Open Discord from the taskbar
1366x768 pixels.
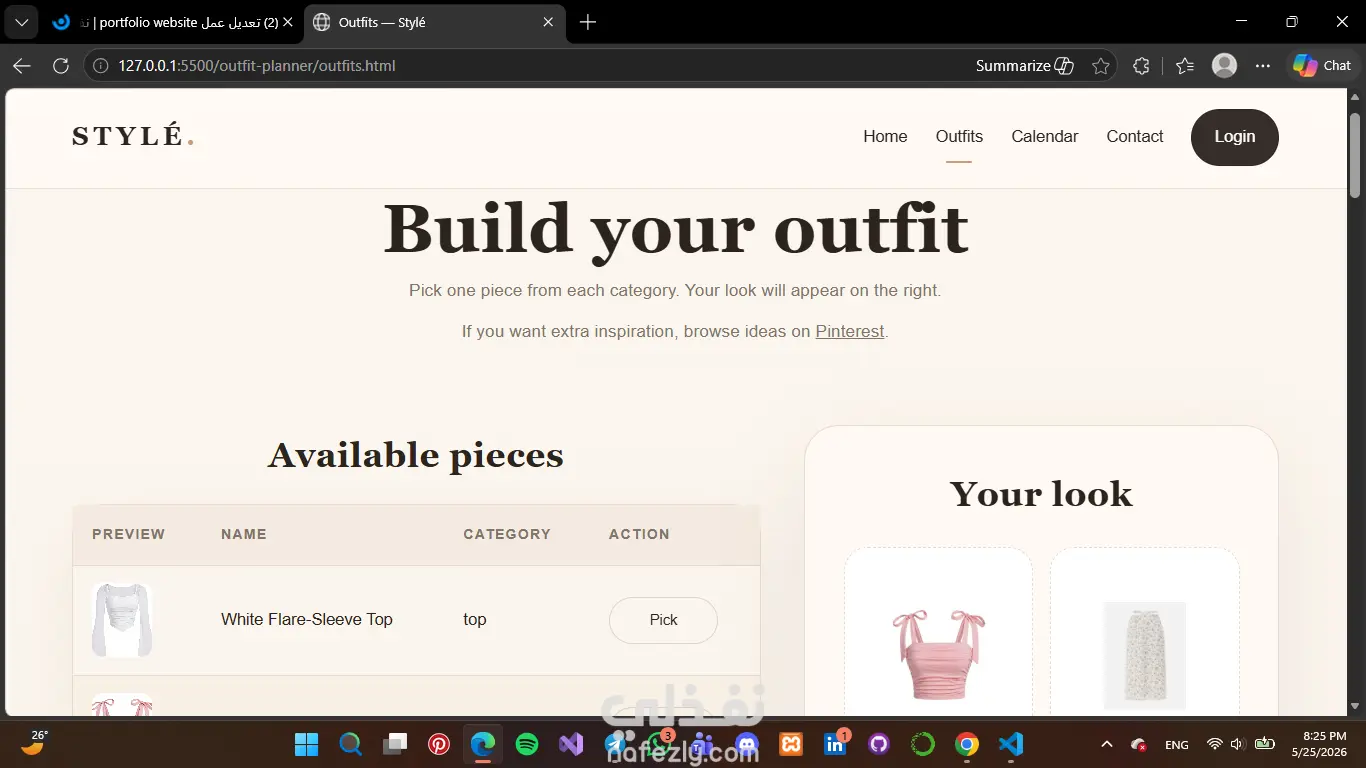click(x=747, y=744)
